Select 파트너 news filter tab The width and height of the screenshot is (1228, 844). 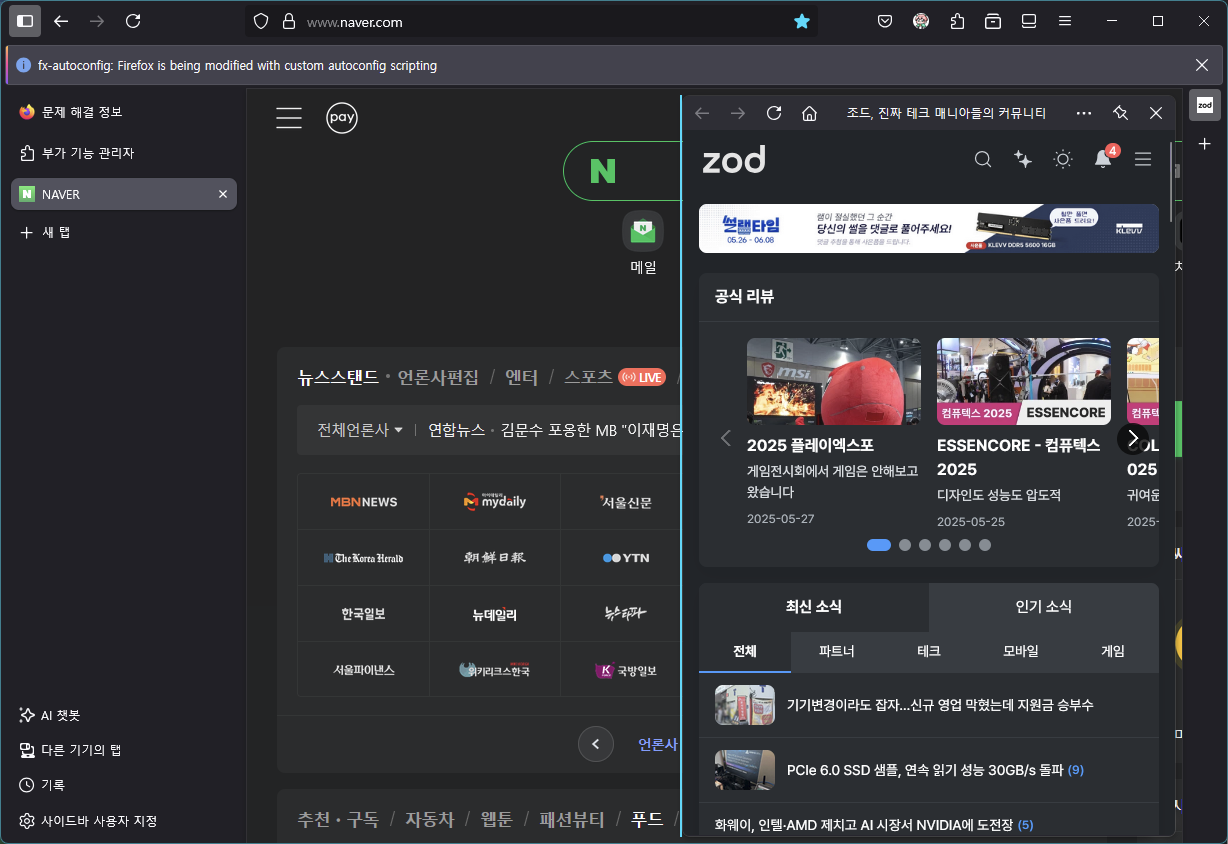837,651
